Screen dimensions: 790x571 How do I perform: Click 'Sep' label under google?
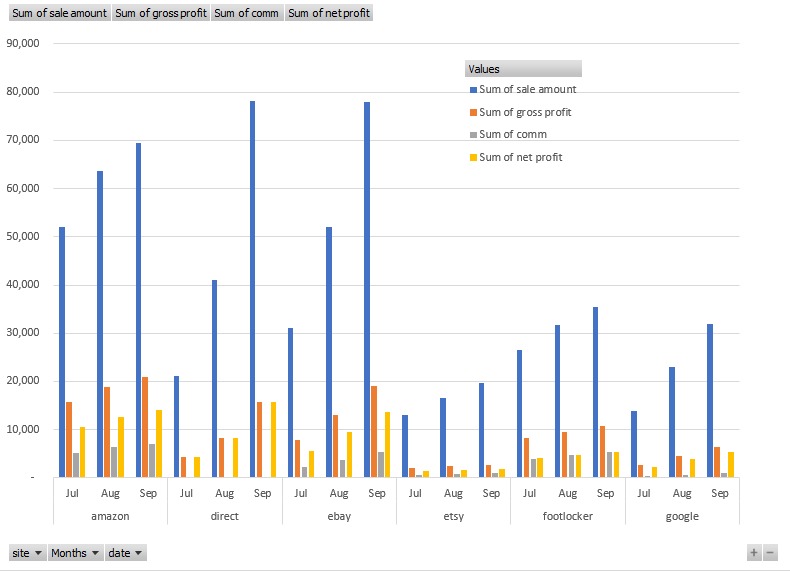(720, 493)
